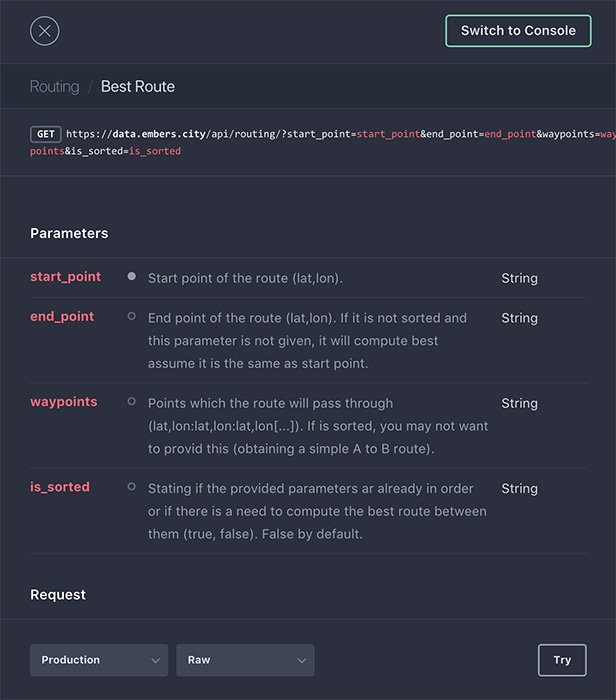Open the Raw format dropdown
Viewport: 616px width, 700px height.
[245, 660]
